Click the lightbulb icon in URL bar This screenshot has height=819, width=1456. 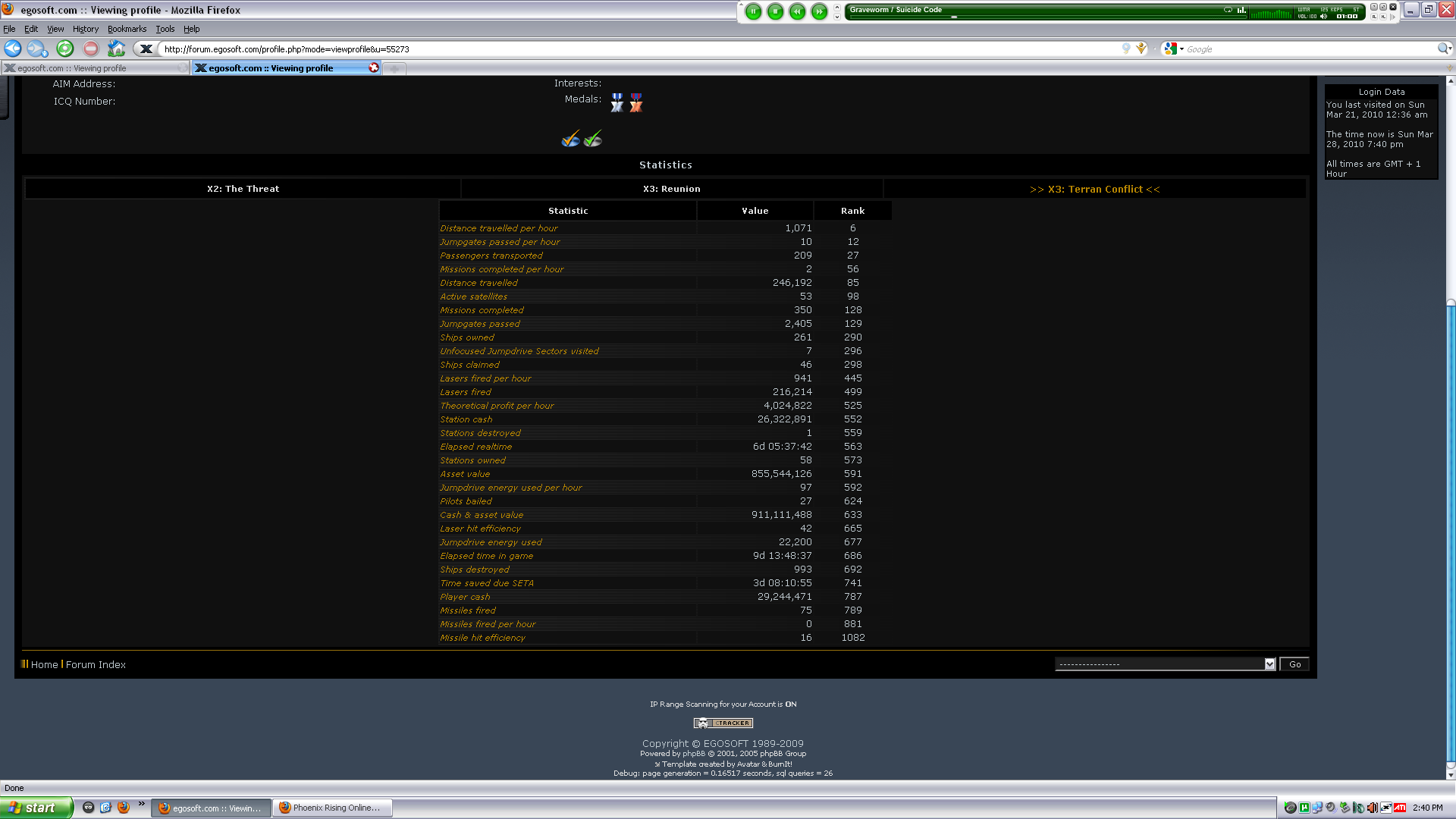[1126, 49]
